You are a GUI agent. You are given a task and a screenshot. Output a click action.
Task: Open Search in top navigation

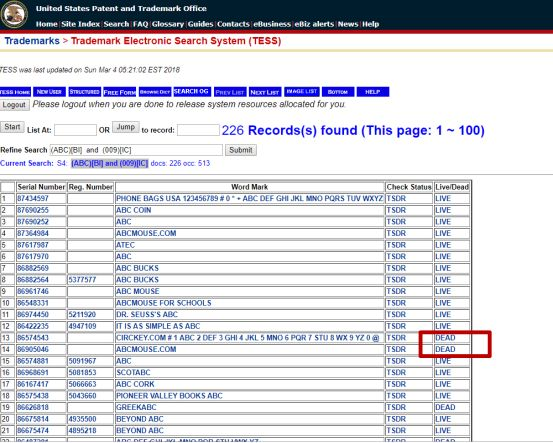tap(116, 24)
